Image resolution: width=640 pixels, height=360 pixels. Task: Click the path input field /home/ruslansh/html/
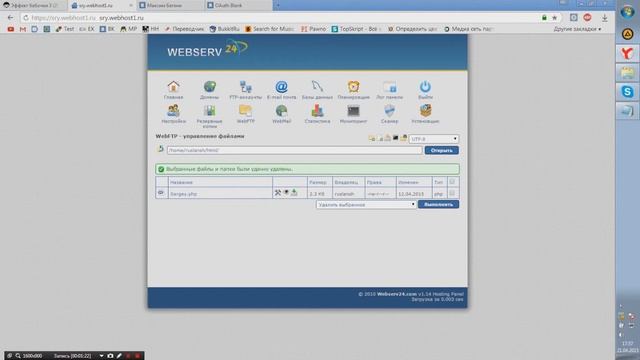pos(294,150)
